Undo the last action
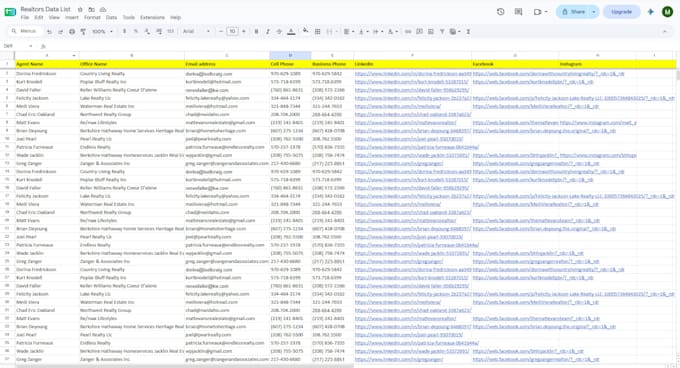This screenshot has width=680, height=368. point(49,32)
